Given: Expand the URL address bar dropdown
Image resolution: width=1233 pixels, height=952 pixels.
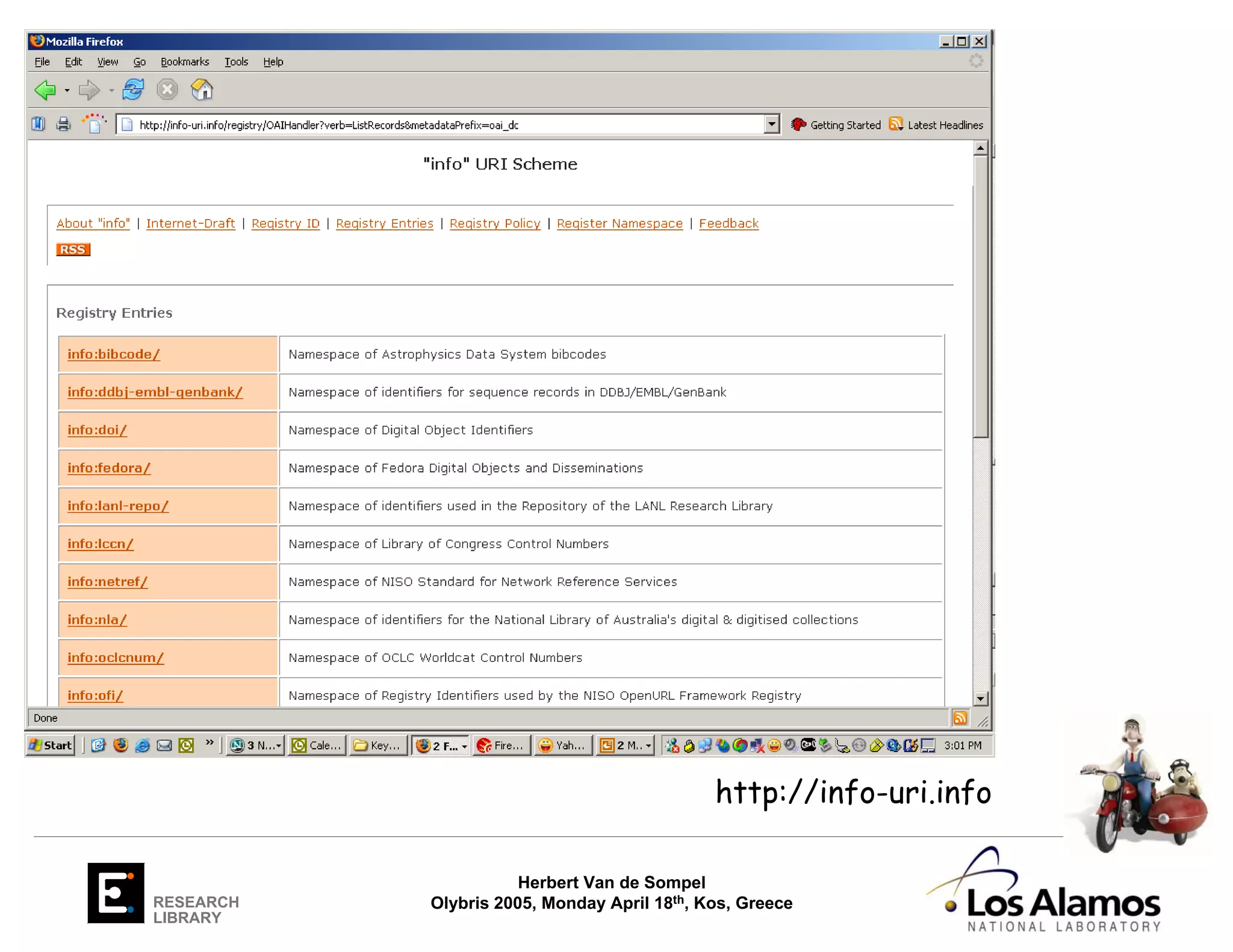Looking at the screenshot, I should pos(771,125).
